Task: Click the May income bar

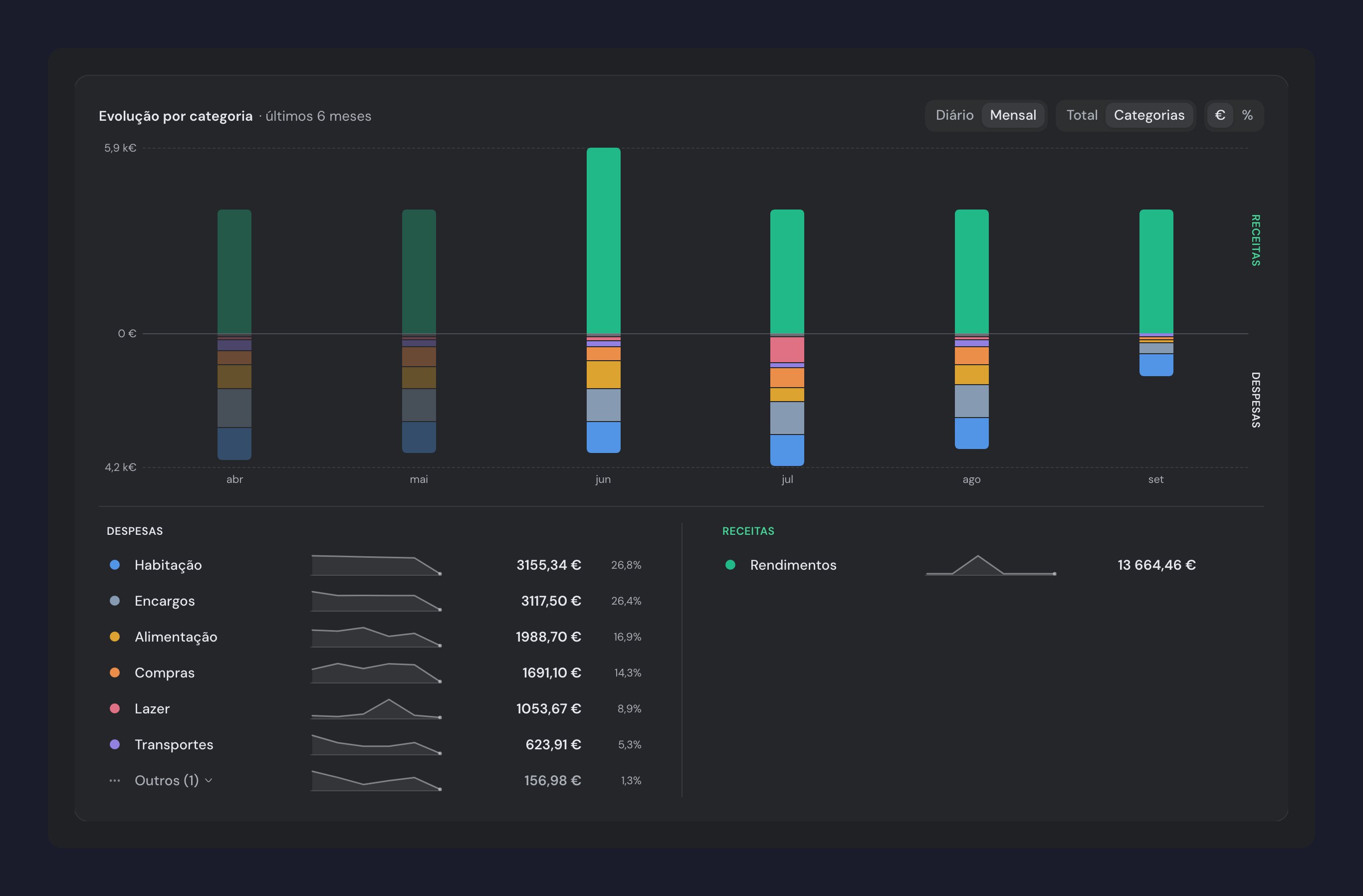Action: tap(419, 271)
